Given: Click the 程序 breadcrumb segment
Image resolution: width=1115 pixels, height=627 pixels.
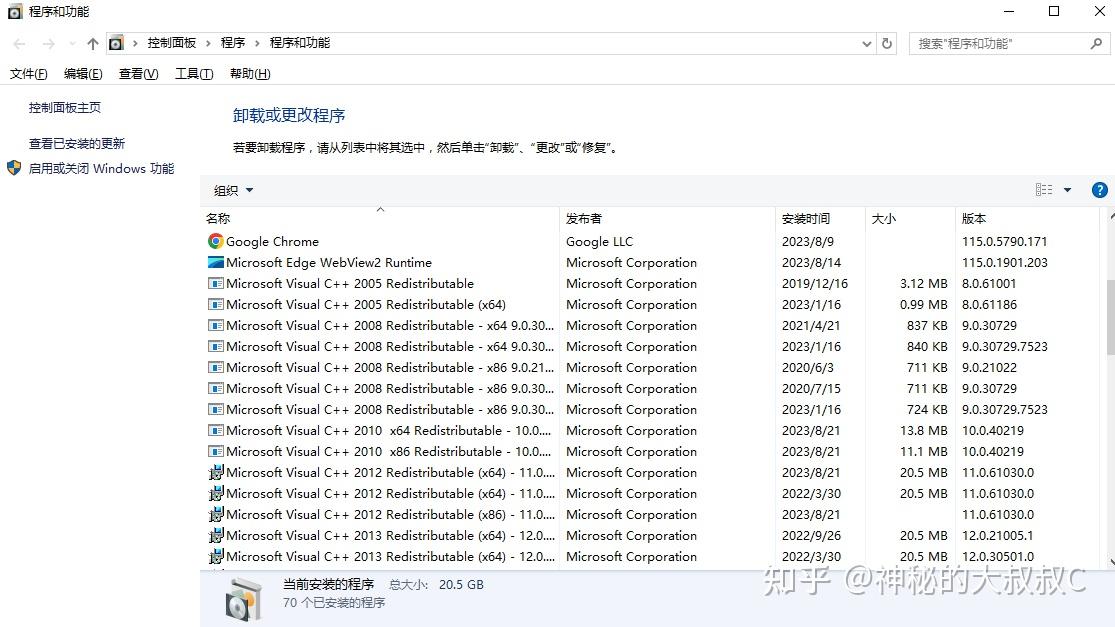Looking at the screenshot, I should [233, 43].
